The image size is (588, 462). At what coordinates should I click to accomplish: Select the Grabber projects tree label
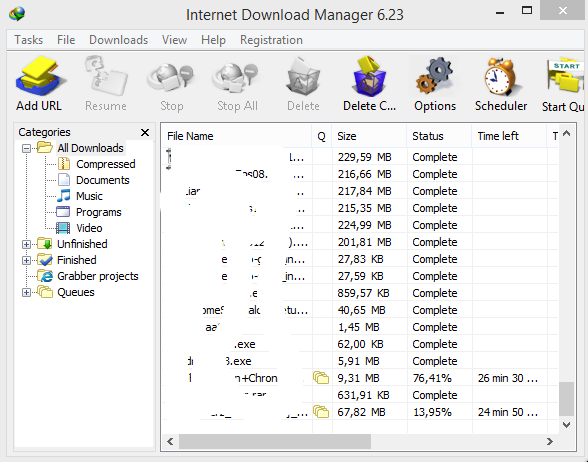tap(98, 276)
